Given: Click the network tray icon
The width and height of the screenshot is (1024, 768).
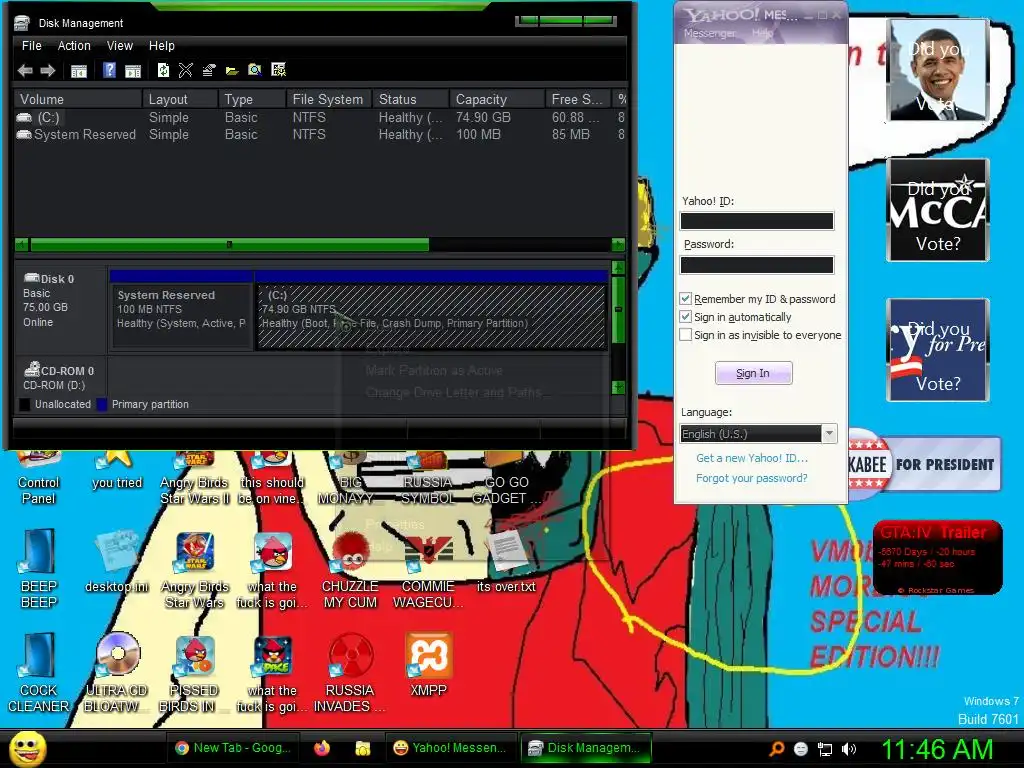Looking at the screenshot, I should tap(825, 749).
